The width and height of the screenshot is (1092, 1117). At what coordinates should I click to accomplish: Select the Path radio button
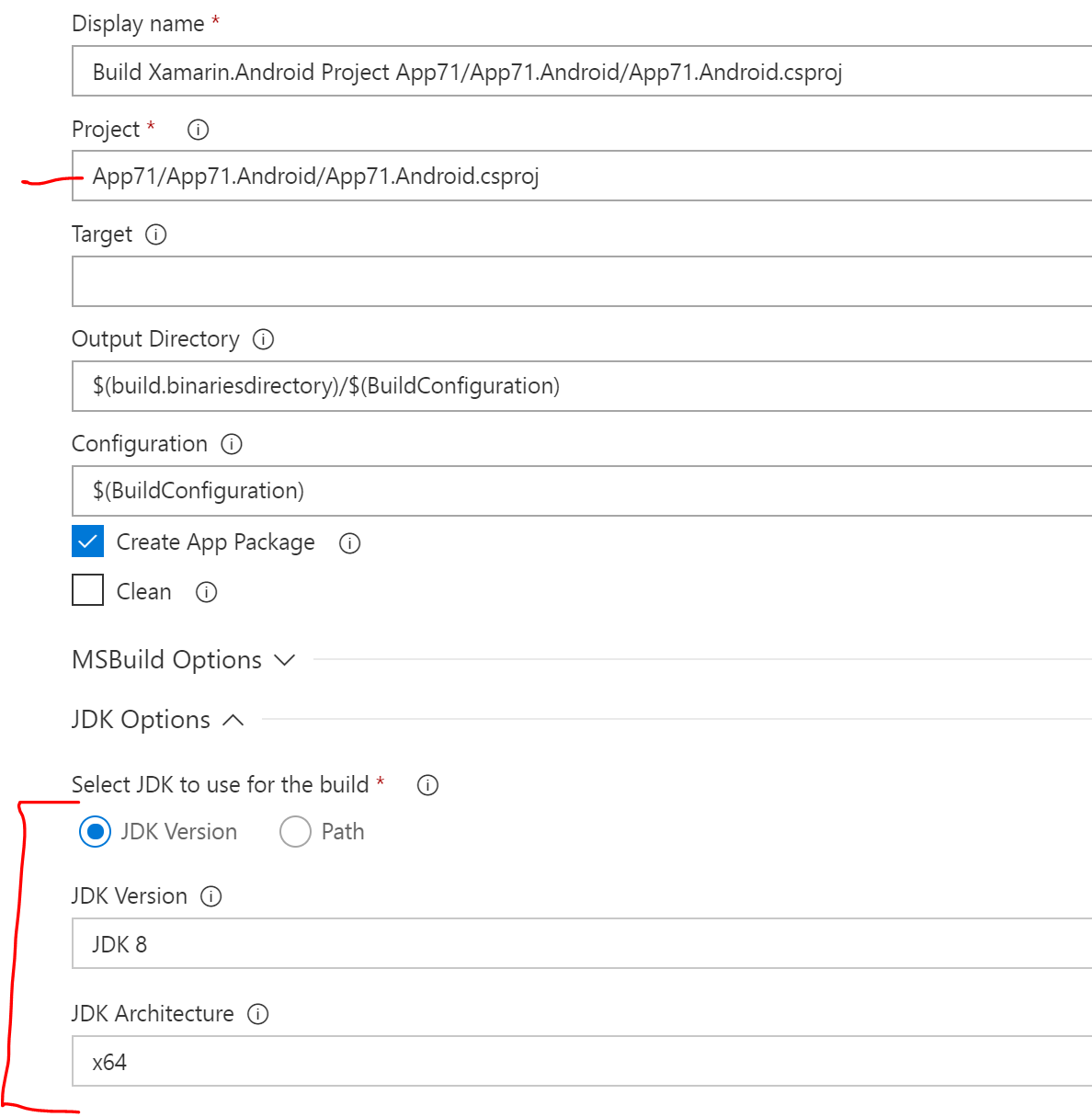(295, 832)
